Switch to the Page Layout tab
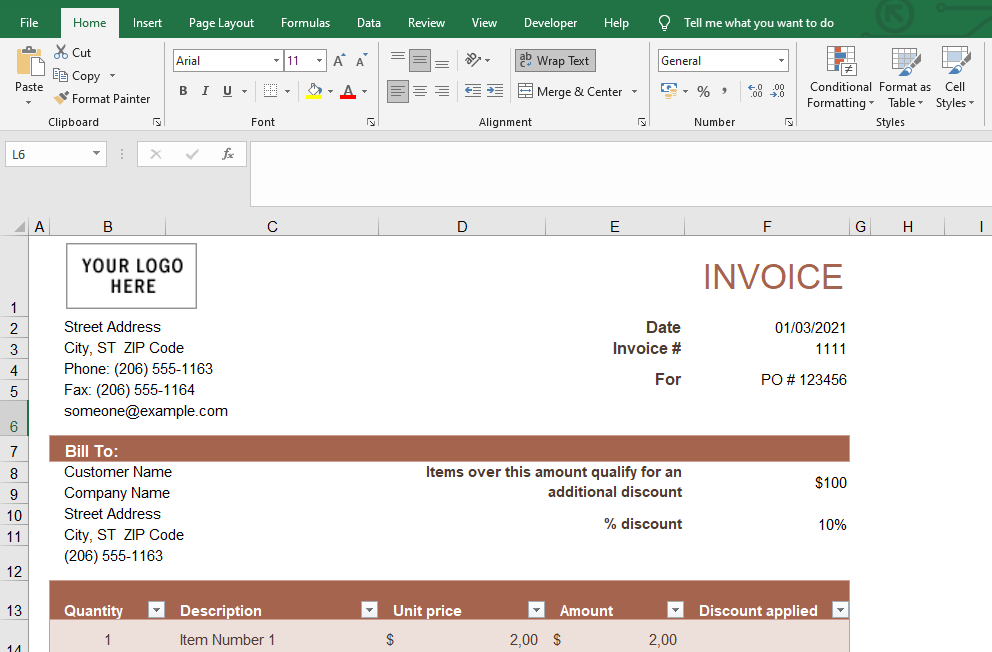 [x=221, y=23]
